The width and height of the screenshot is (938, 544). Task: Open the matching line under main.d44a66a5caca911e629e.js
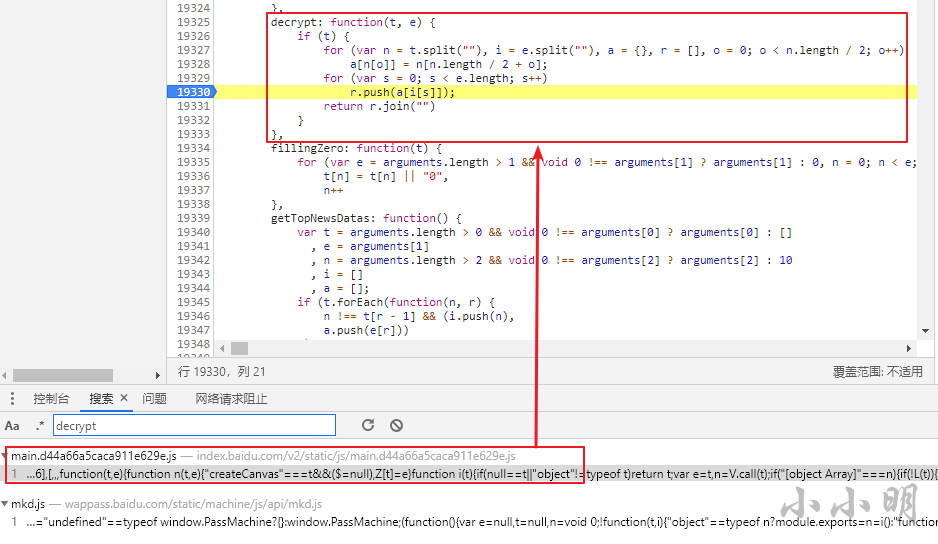click(x=469, y=474)
